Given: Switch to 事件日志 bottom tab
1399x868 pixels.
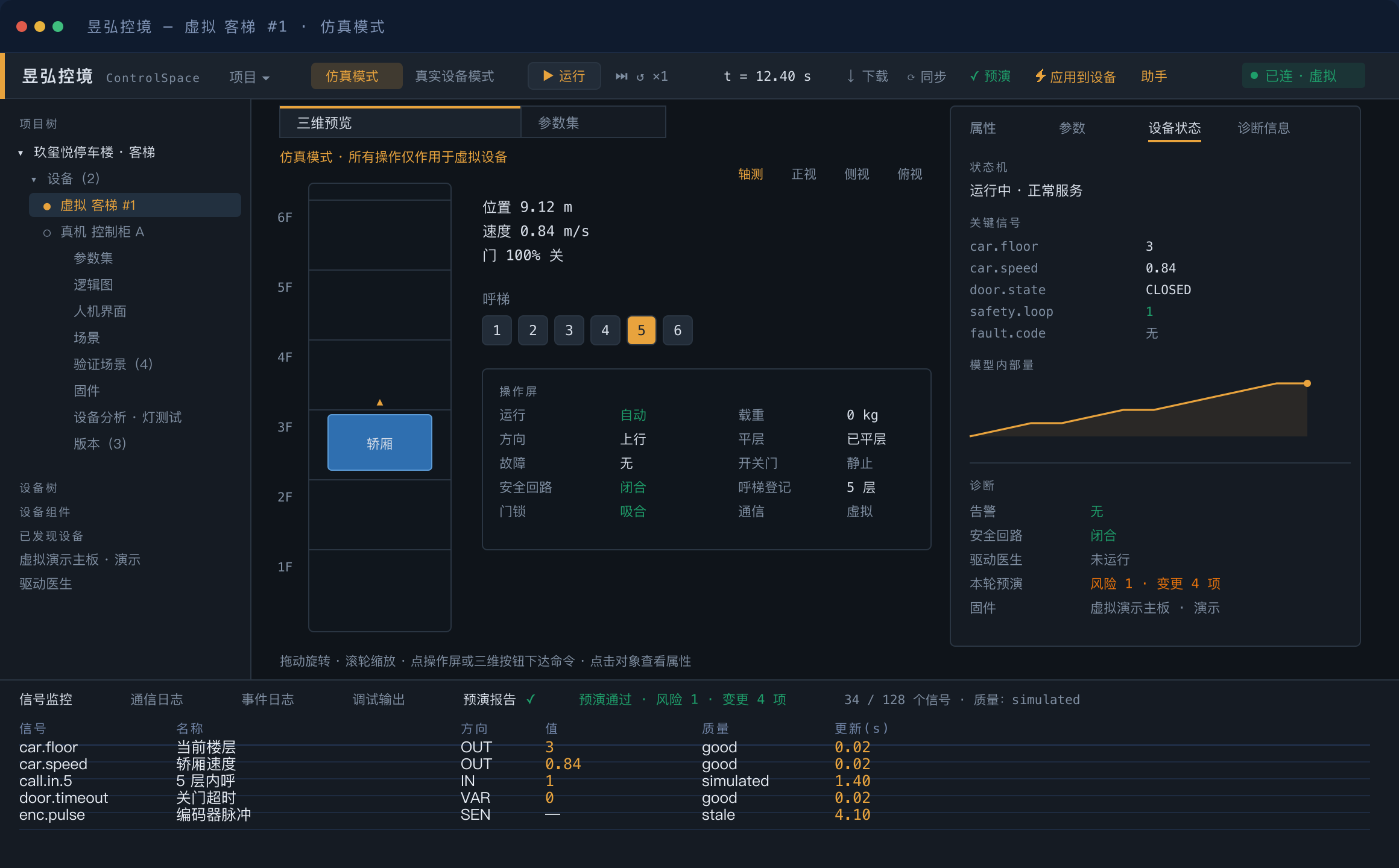Looking at the screenshot, I should coord(268,700).
